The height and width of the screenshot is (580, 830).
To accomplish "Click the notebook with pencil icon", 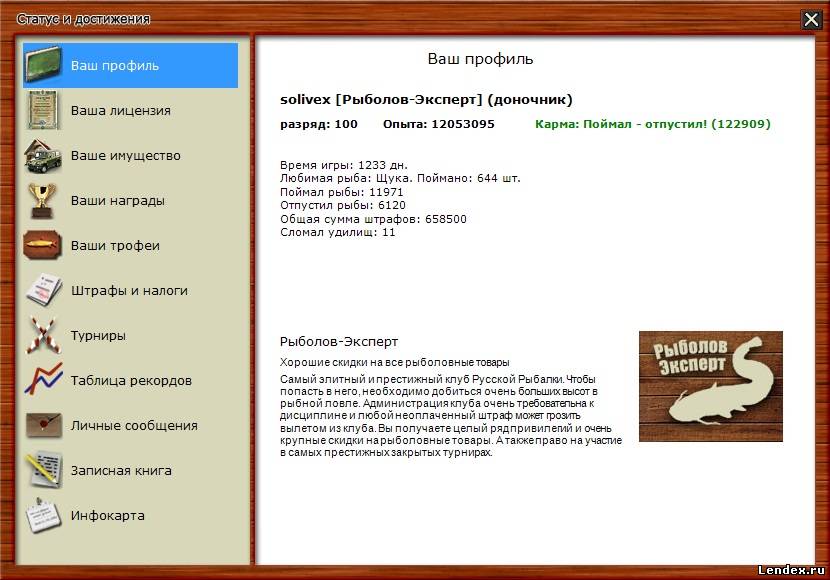I will point(43,471).
